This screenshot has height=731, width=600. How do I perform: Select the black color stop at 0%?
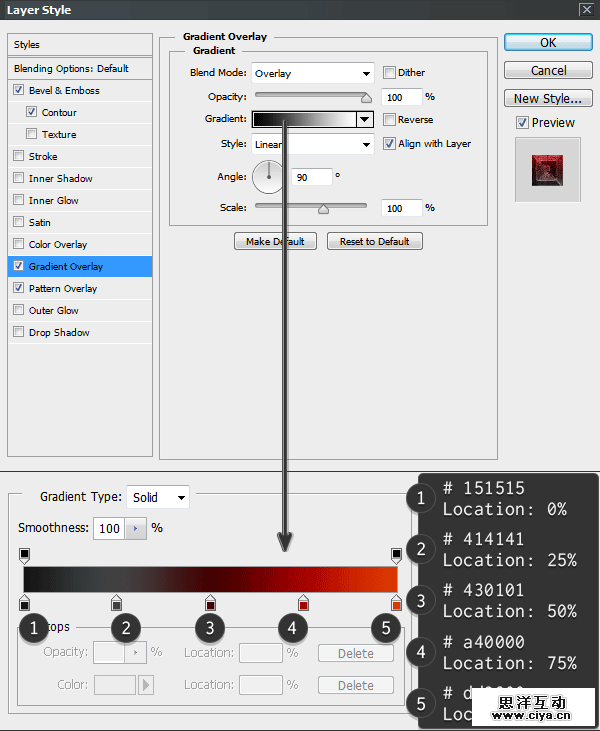25,603
